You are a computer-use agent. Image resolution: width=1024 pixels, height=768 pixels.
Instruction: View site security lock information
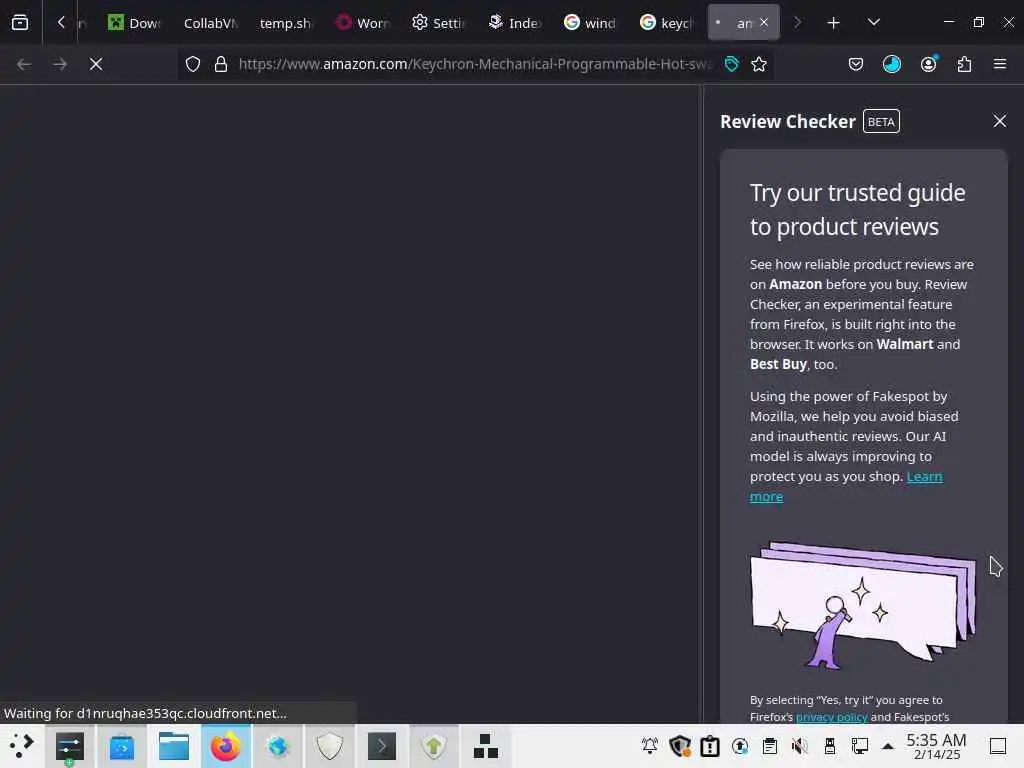pyautogui.click(x=221, y=64)
